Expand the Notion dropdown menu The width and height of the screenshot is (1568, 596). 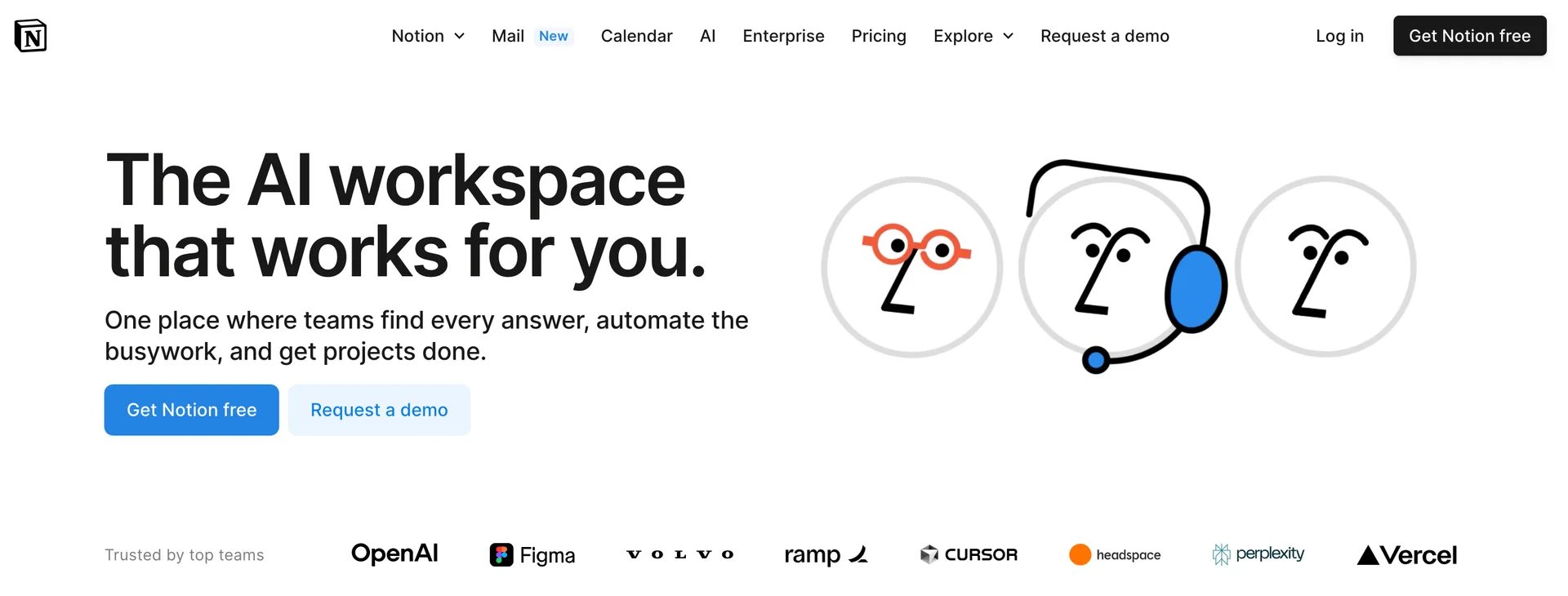pos(428,36)
